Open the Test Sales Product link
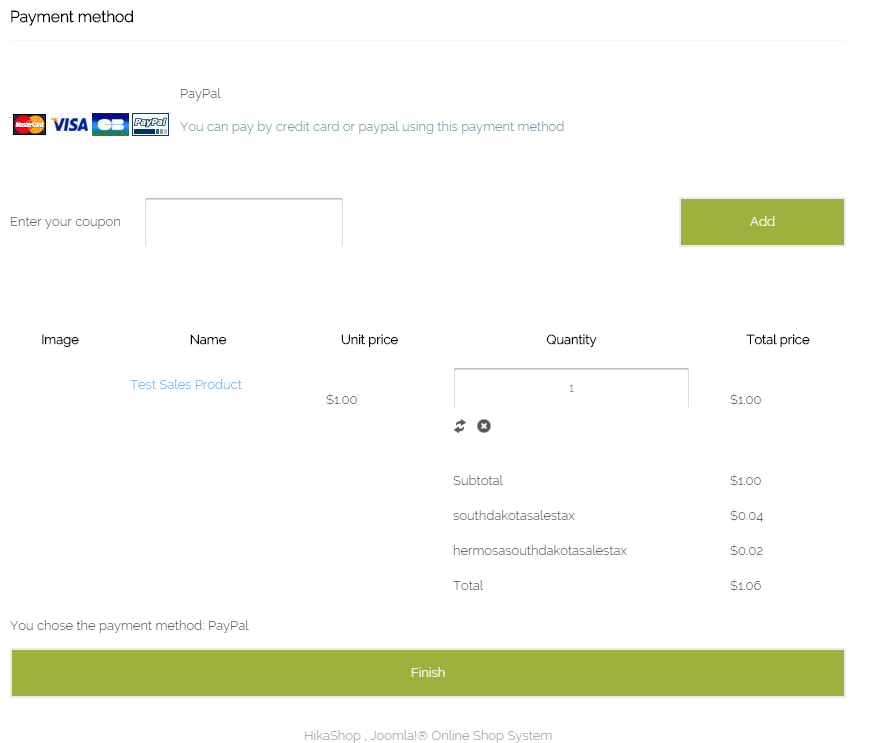 coord(186,385)
